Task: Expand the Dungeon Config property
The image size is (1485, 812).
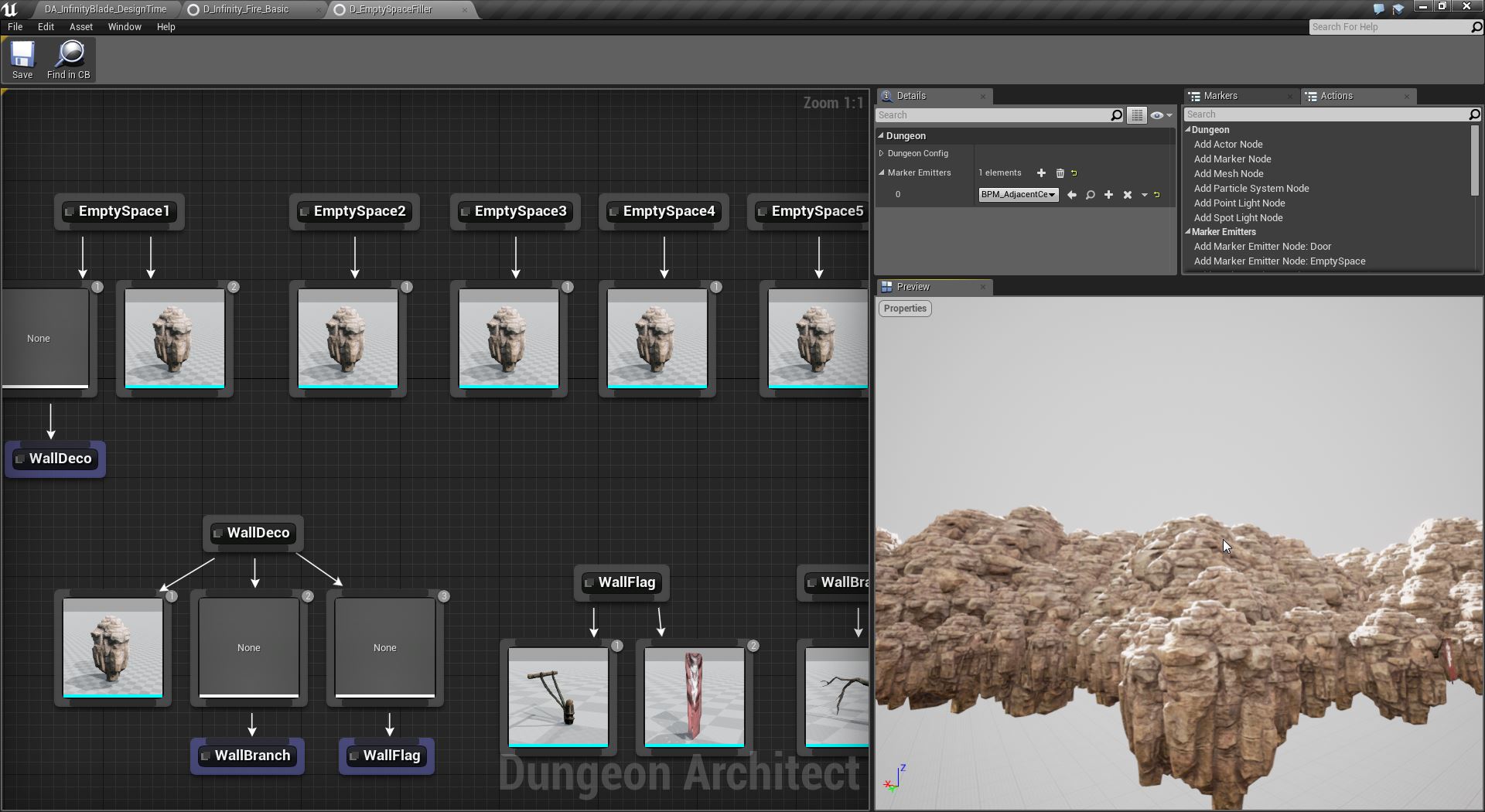Action: pyautogui.click(x=882, y=153)
